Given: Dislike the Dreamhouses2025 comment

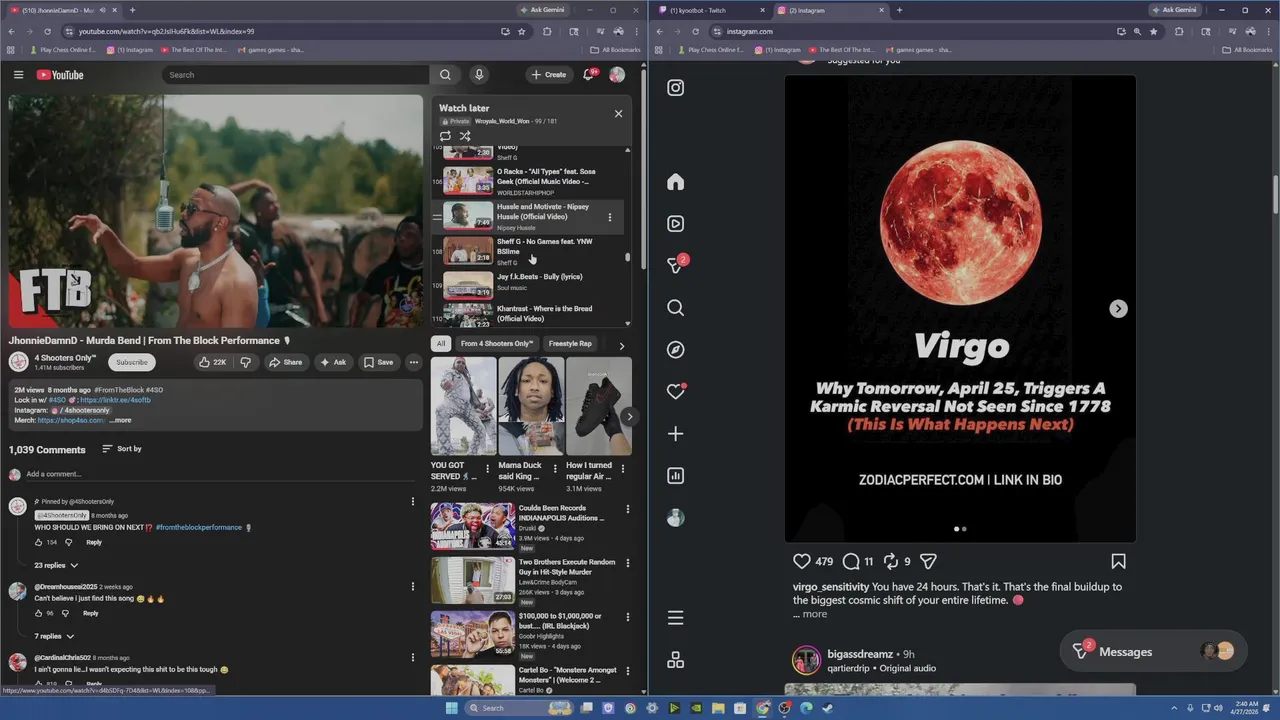Looking at the screenshot, I should pos(66,613).
